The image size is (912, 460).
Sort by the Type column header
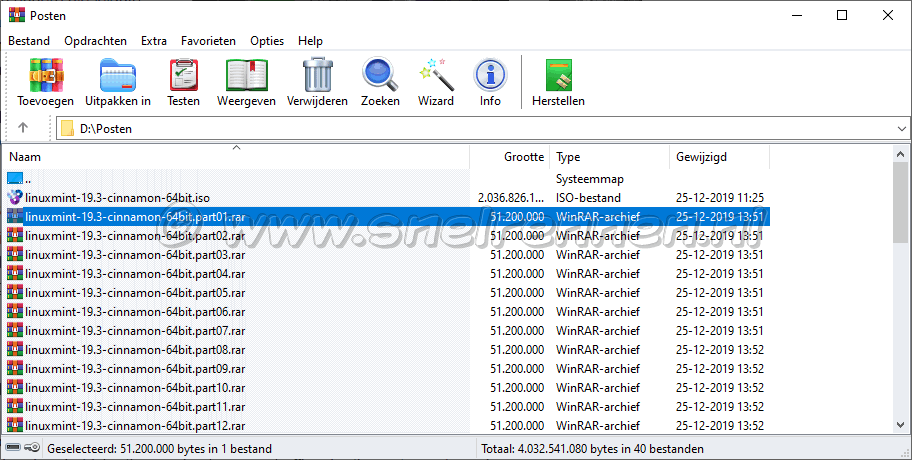point(610,156)
